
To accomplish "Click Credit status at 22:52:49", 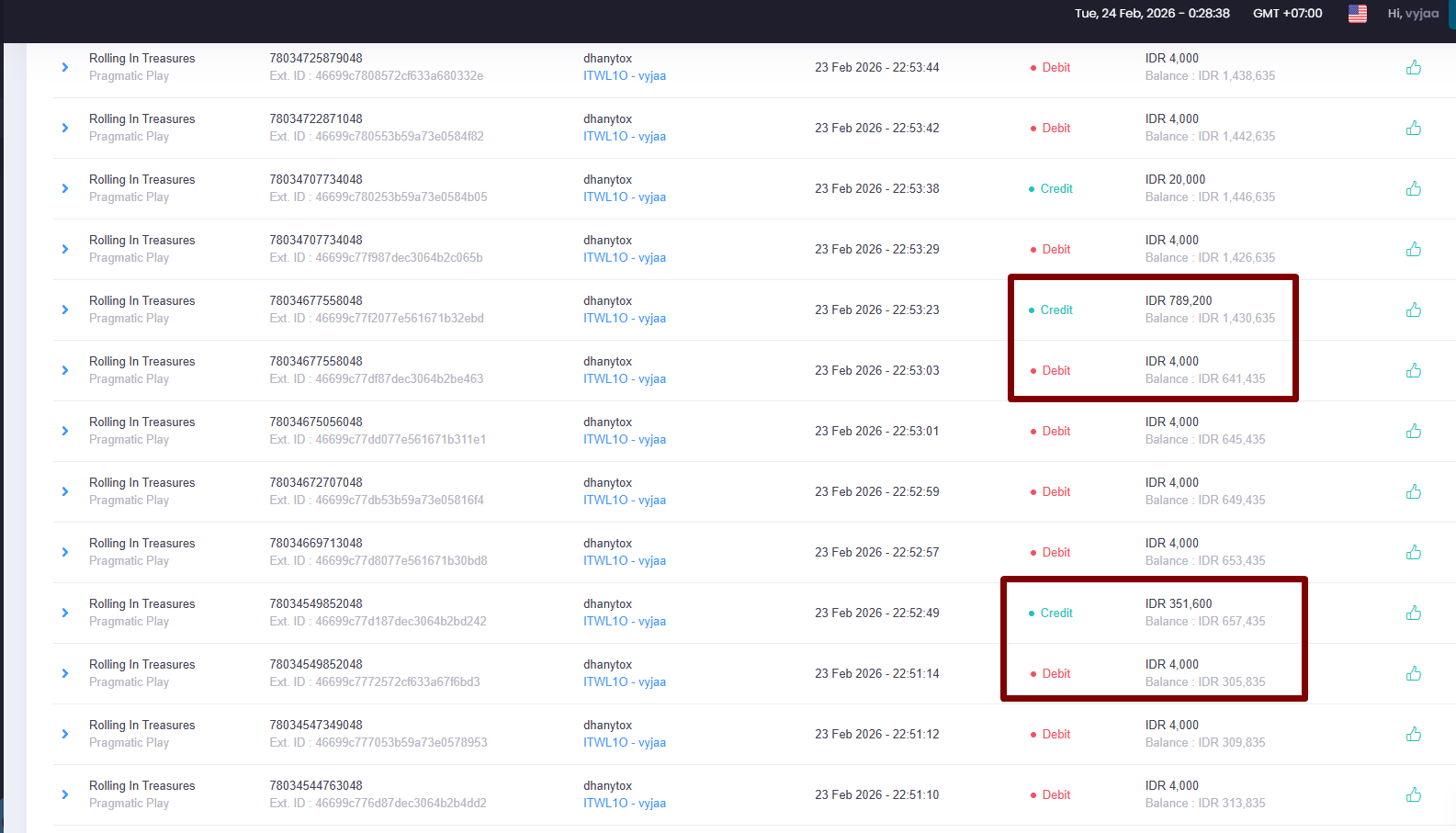I will pos(1051,613).
